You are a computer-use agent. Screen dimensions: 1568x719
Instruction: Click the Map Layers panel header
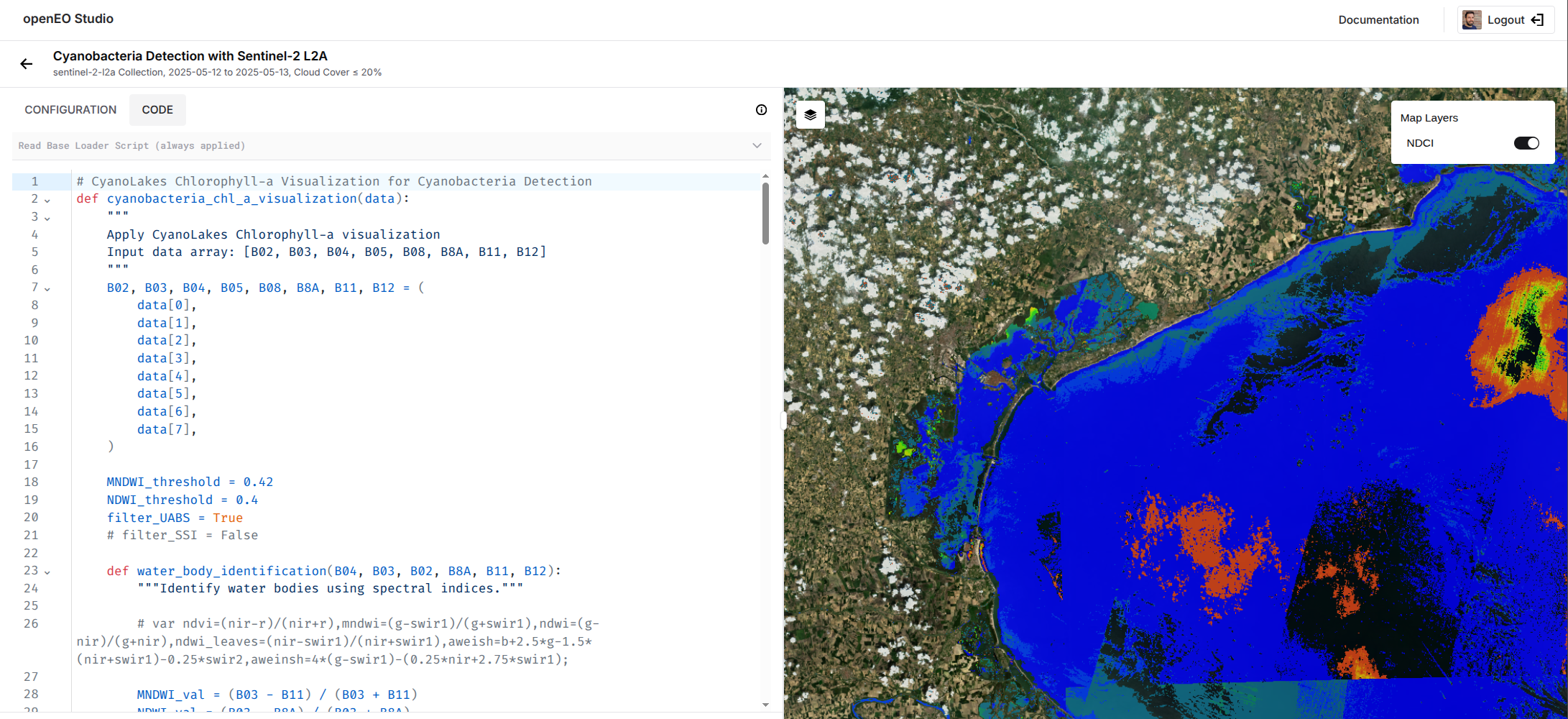(x=1428, y=117)
